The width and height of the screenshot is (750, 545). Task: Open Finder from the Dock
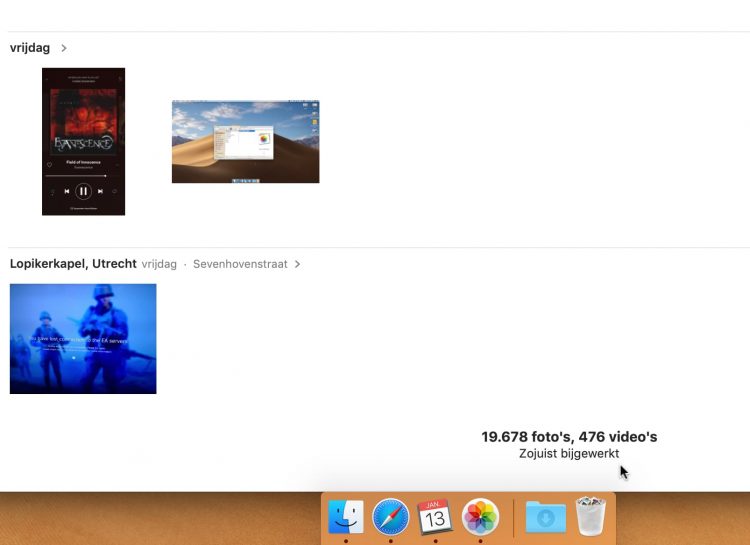(346, 517)
